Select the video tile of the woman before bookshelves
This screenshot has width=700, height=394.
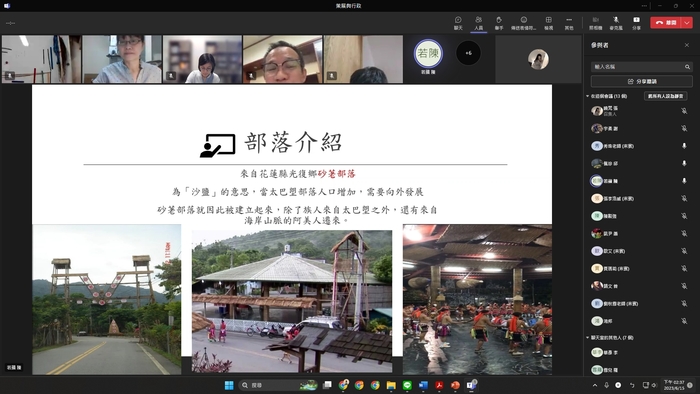point(202,59)
